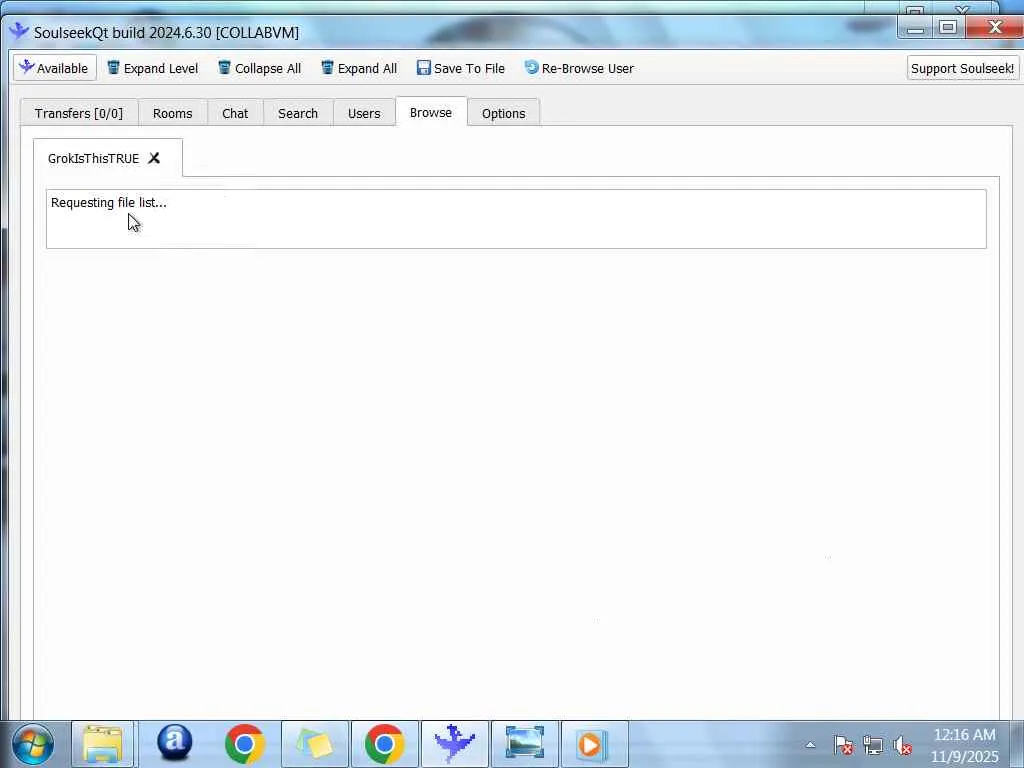Click Expand Level in toolbar
This screenshot has width=1024, height=768.
tap(152, 68)
